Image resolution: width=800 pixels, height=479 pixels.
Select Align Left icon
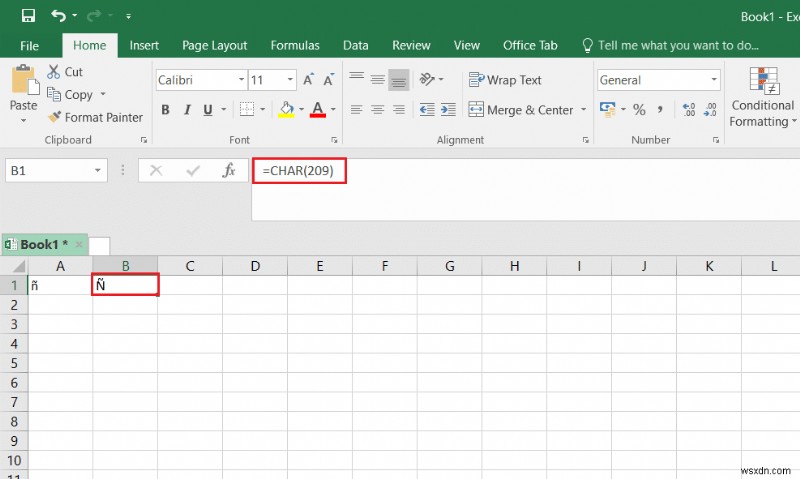[x=356, y=110]
